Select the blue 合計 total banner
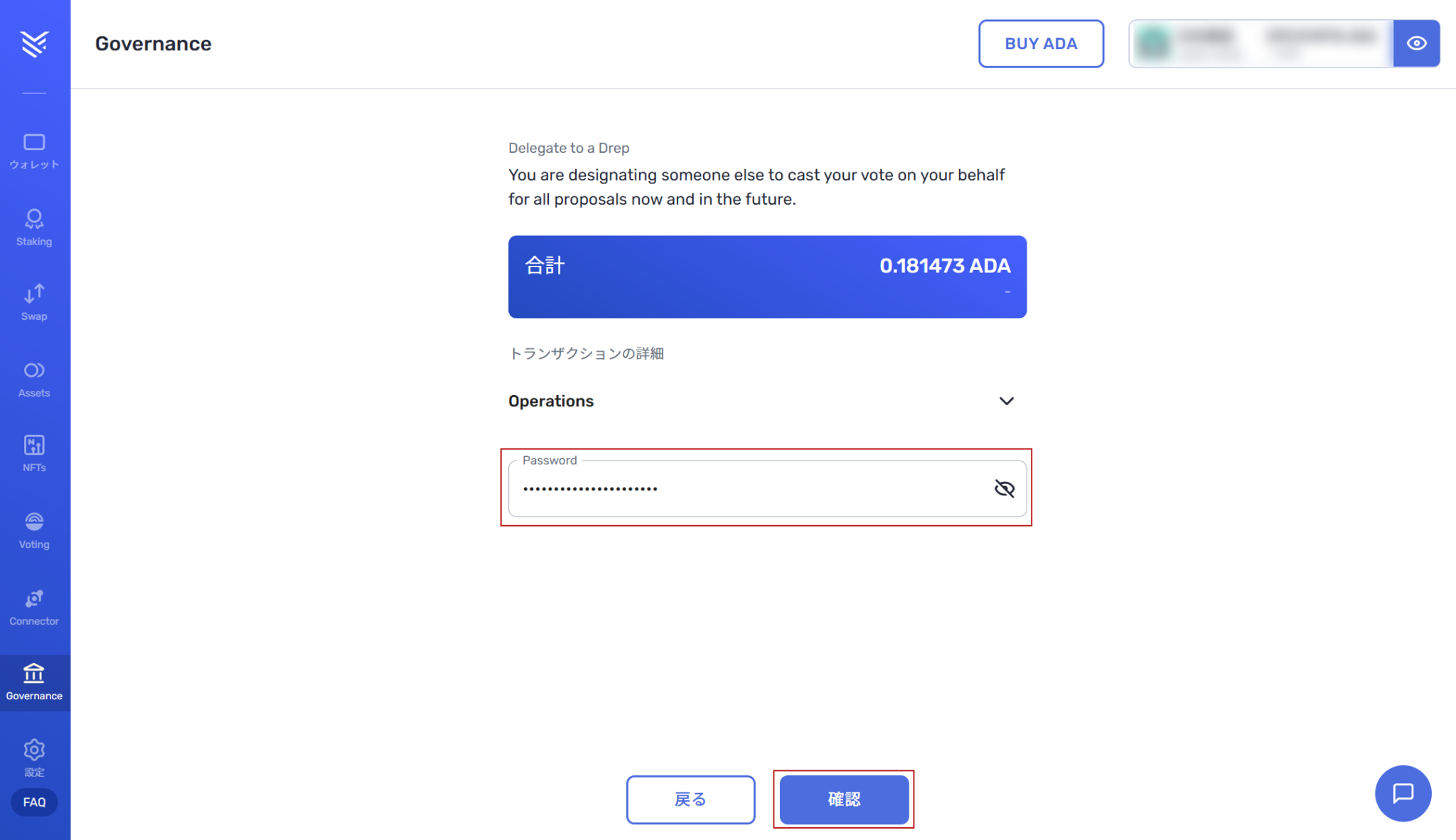The height and width of the screenshot is (840, 1456). coord(767,276)
